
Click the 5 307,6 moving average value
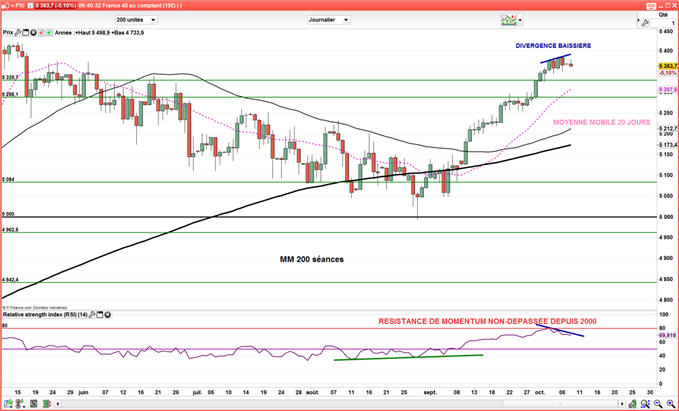click(668, 89)
